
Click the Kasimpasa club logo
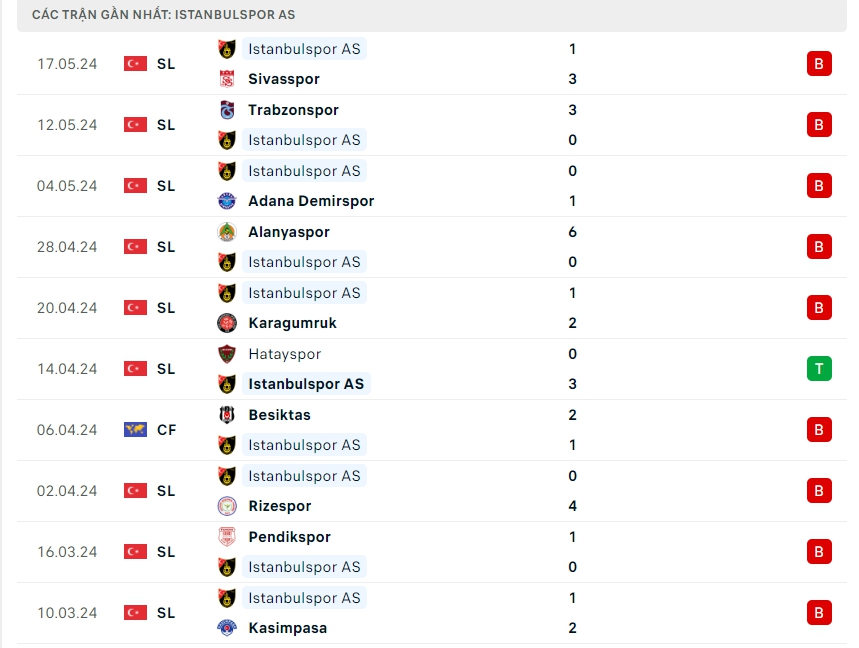(227, 628)
